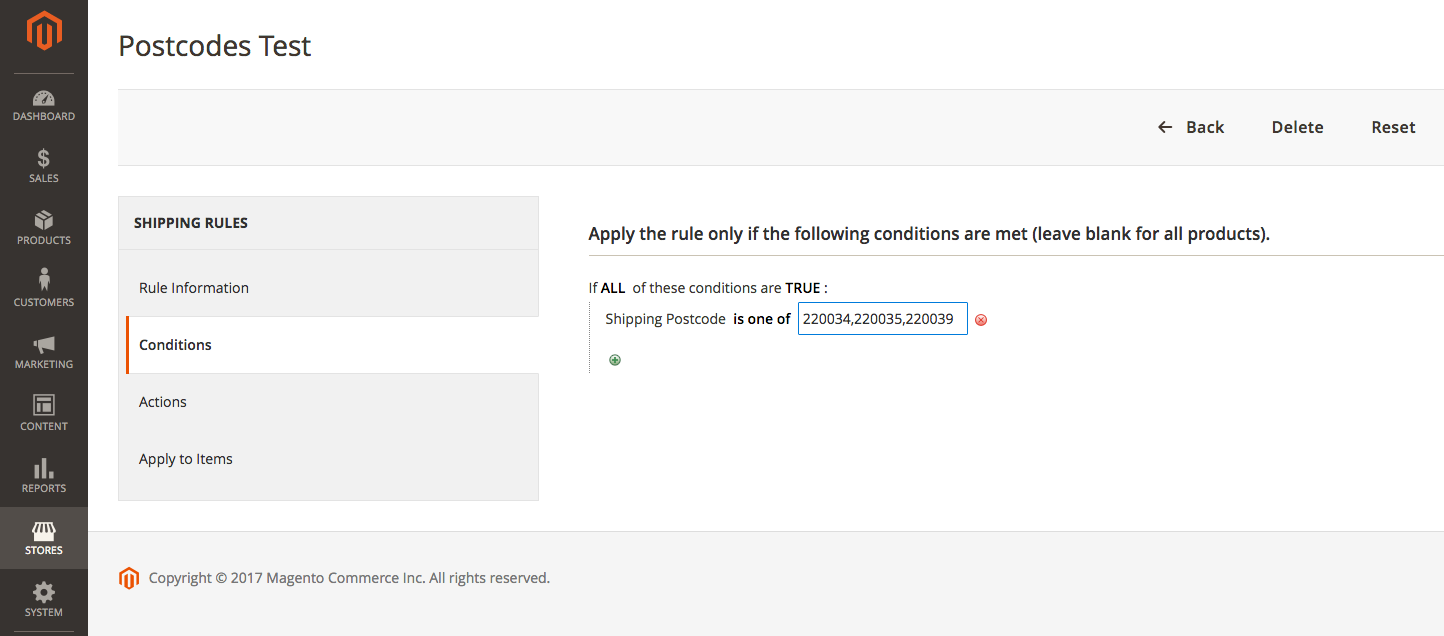The width and height of the screenshot is (1444, 636).
Task: Switch to the Actions tab
Action: 163,402
